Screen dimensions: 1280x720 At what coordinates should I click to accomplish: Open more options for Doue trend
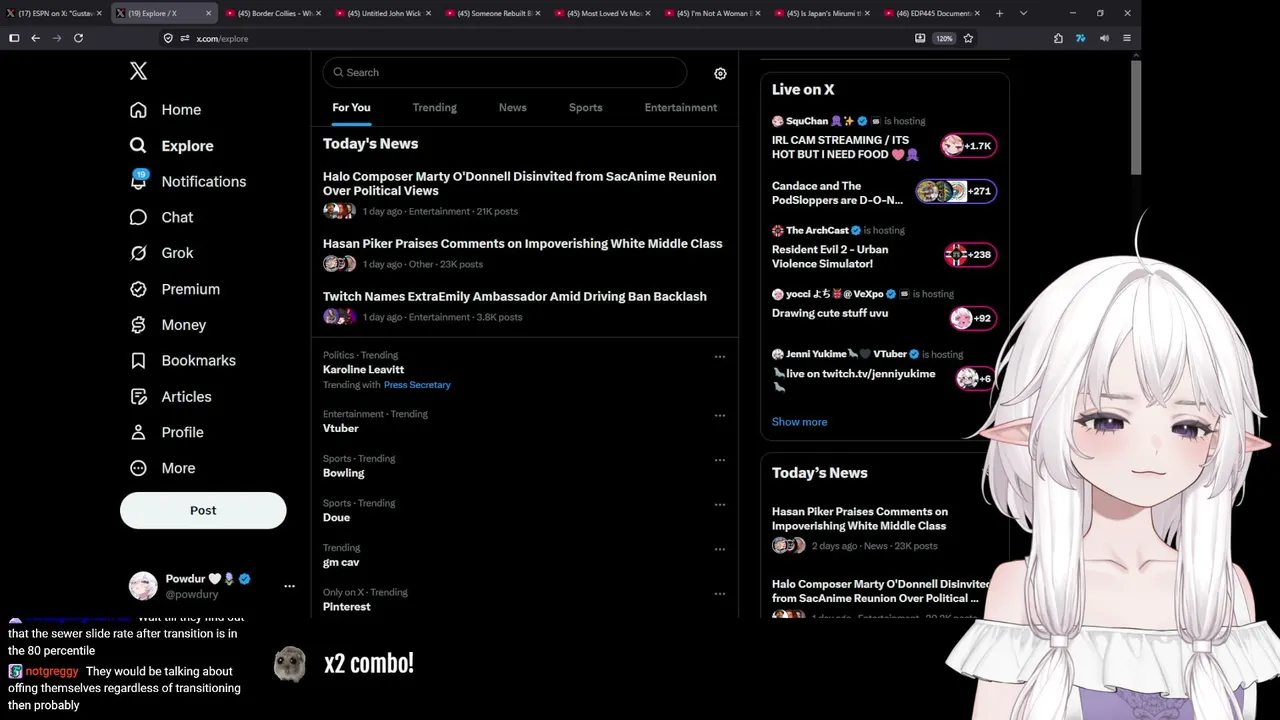point(719,504)
